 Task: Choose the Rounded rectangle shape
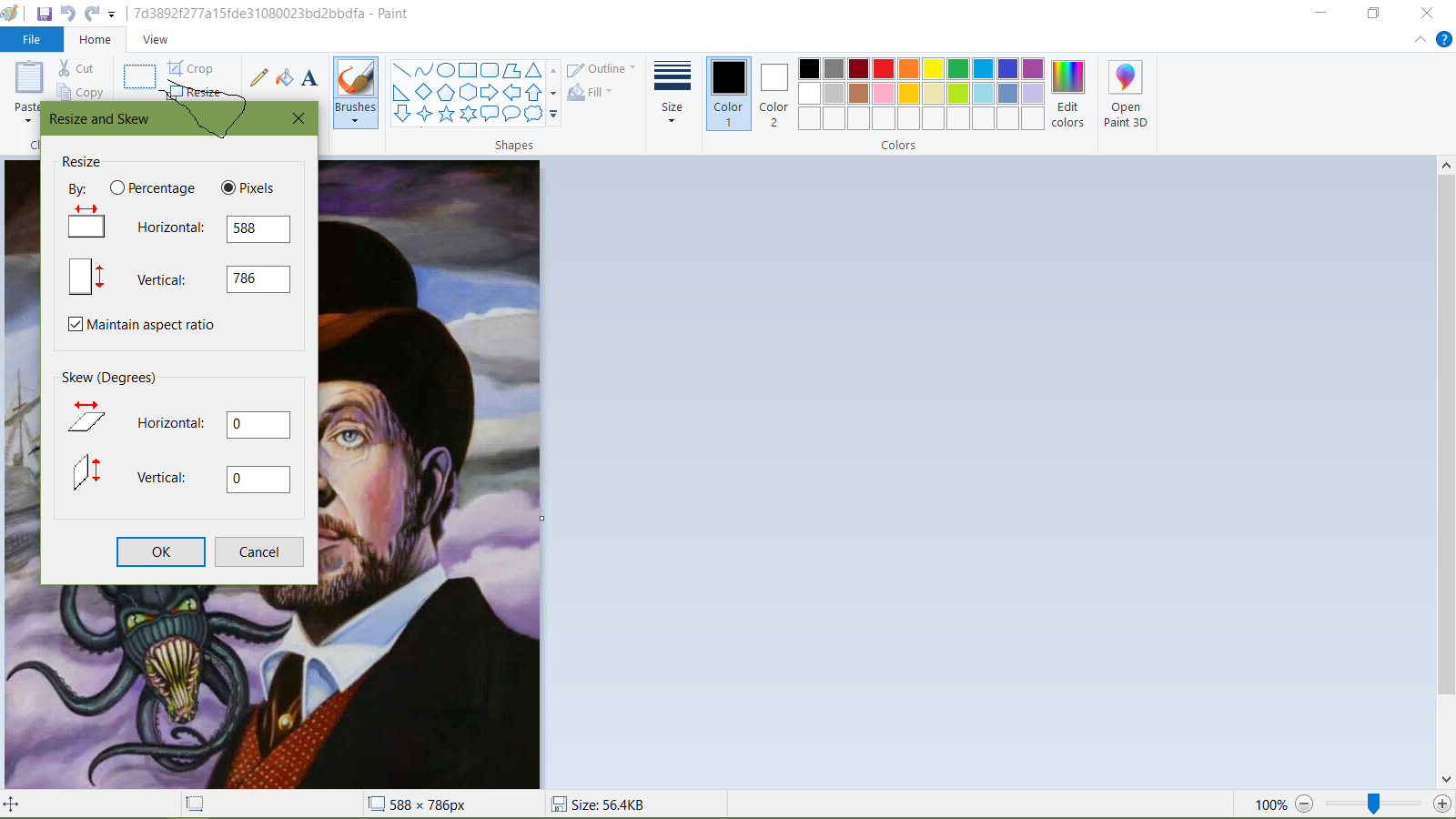click(490, 70)
